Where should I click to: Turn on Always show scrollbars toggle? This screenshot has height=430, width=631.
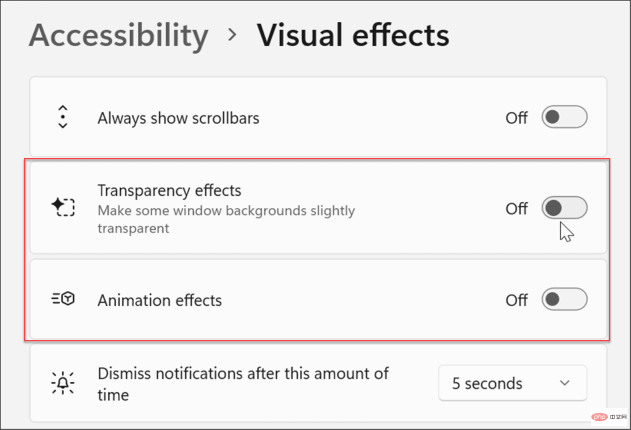pyautogui.click(x=564, y=117)
